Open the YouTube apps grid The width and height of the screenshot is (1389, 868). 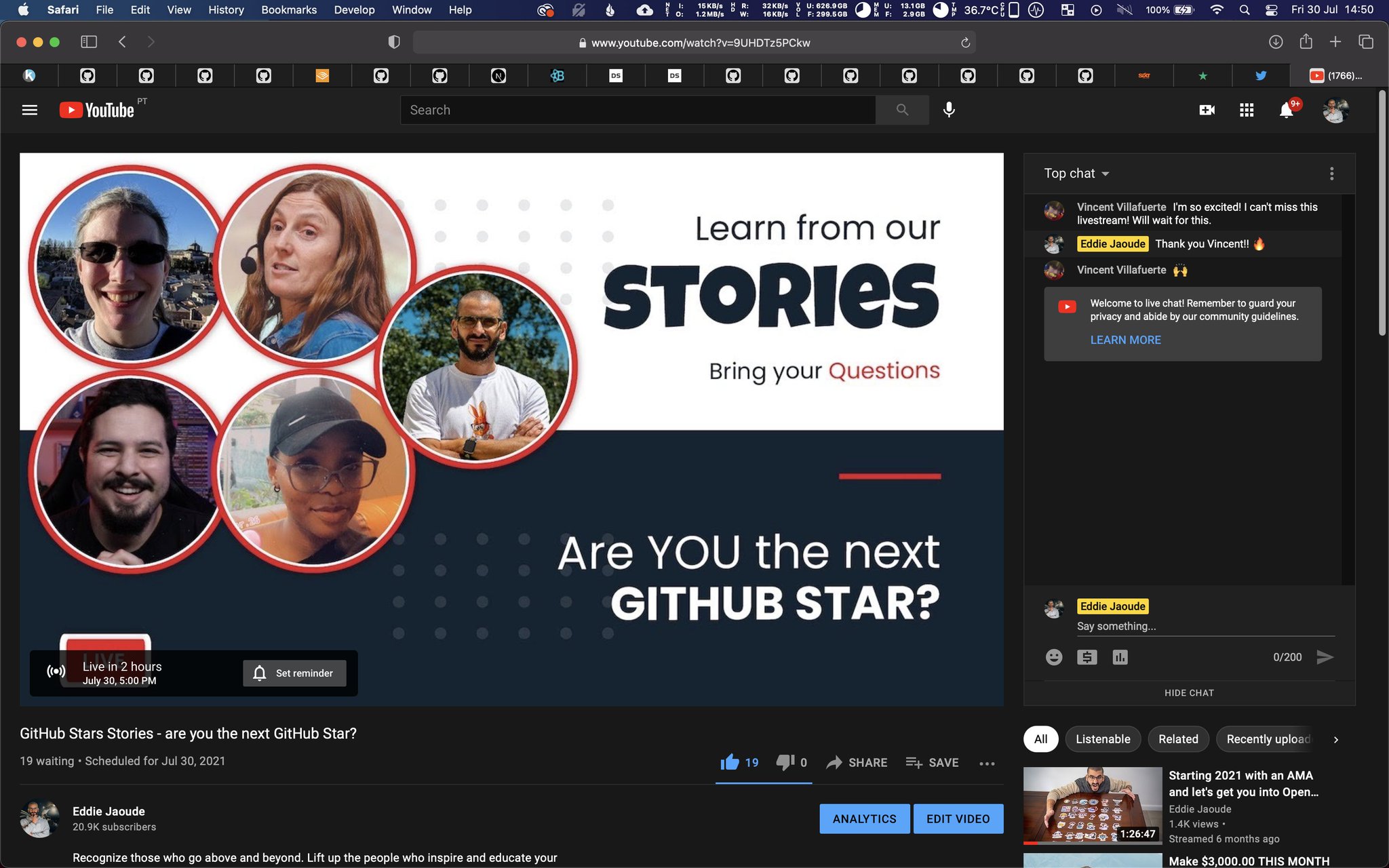click(x=1247, y=110)
